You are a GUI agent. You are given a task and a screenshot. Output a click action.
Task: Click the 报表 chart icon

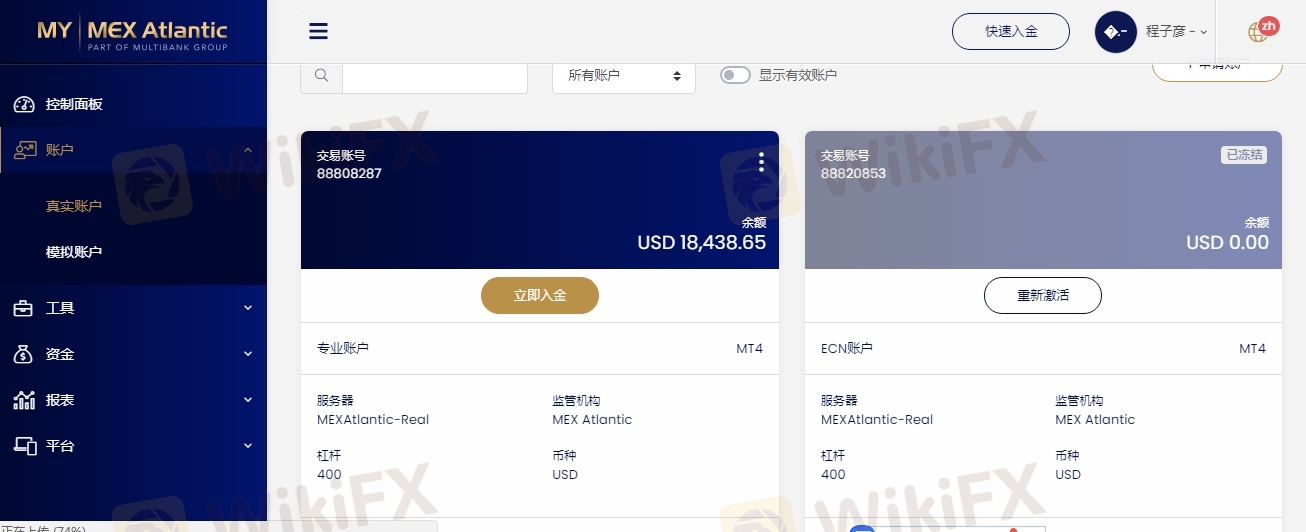click(24, 400)
